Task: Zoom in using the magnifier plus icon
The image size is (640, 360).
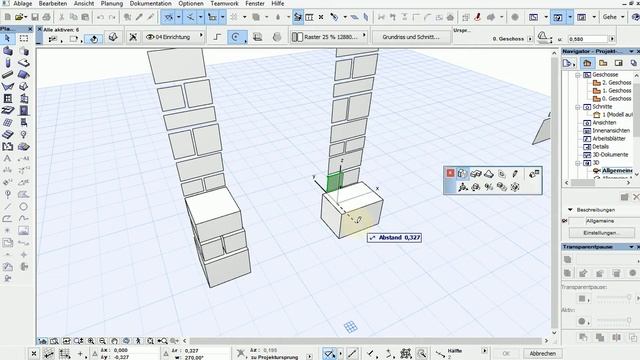Action: coord(91,341)
